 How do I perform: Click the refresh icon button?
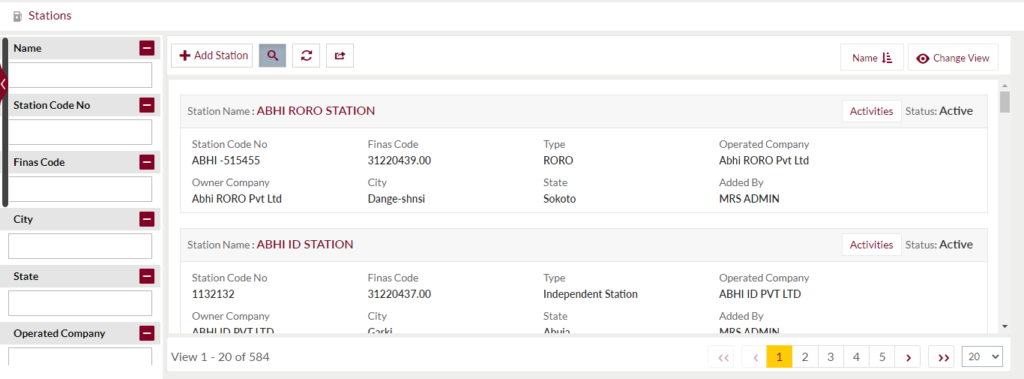click(x=306, y=56)
